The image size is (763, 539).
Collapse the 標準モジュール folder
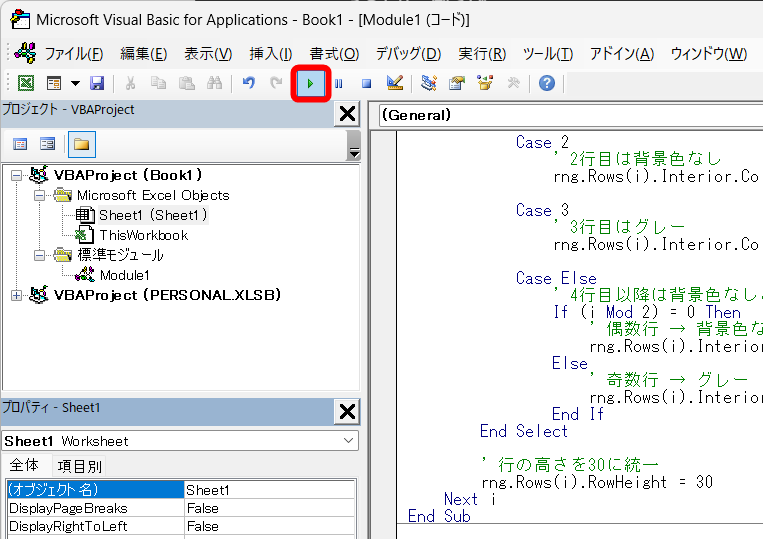(39, 255)
